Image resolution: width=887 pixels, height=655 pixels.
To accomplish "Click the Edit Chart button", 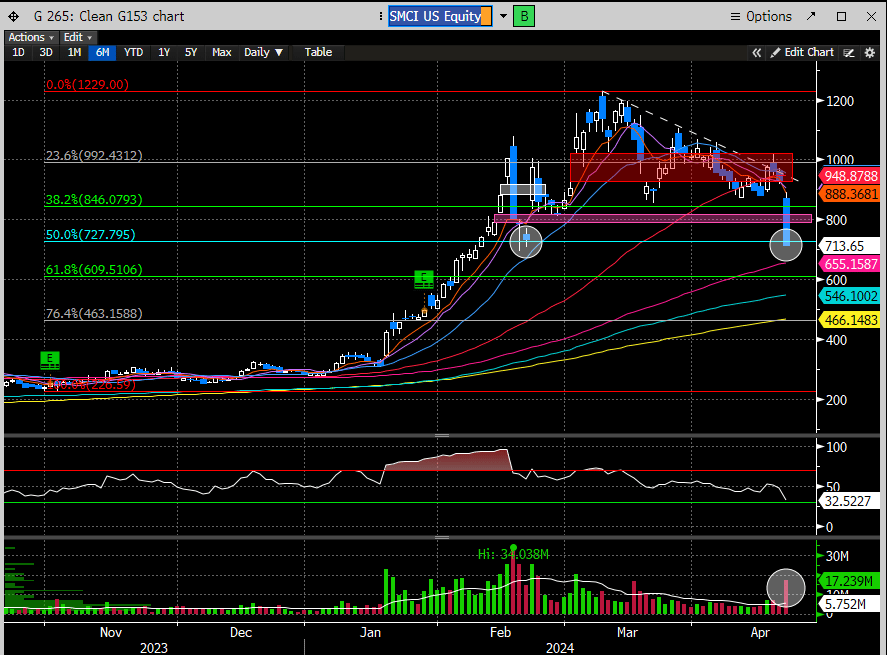I will coord(808,52).
